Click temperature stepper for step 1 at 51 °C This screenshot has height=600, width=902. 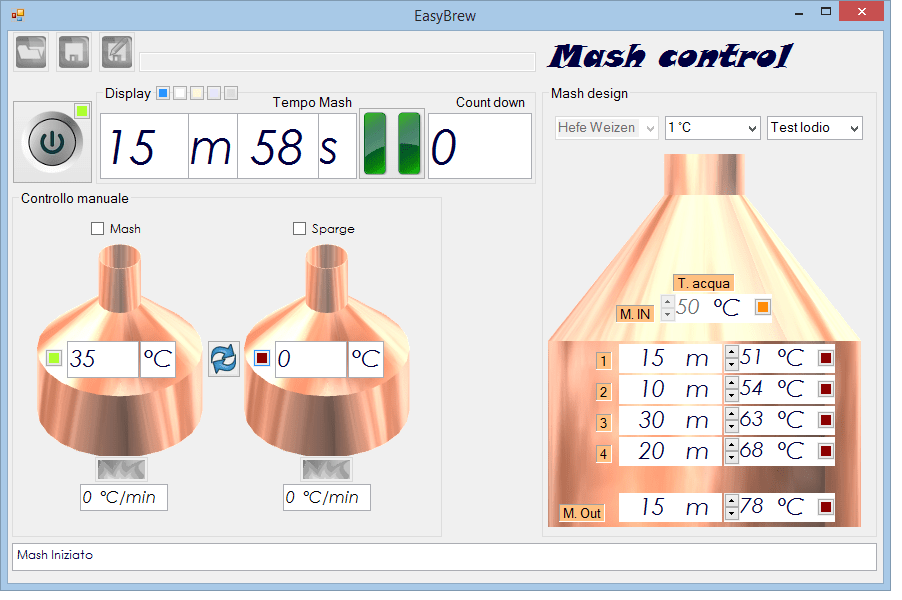point(731,358)
